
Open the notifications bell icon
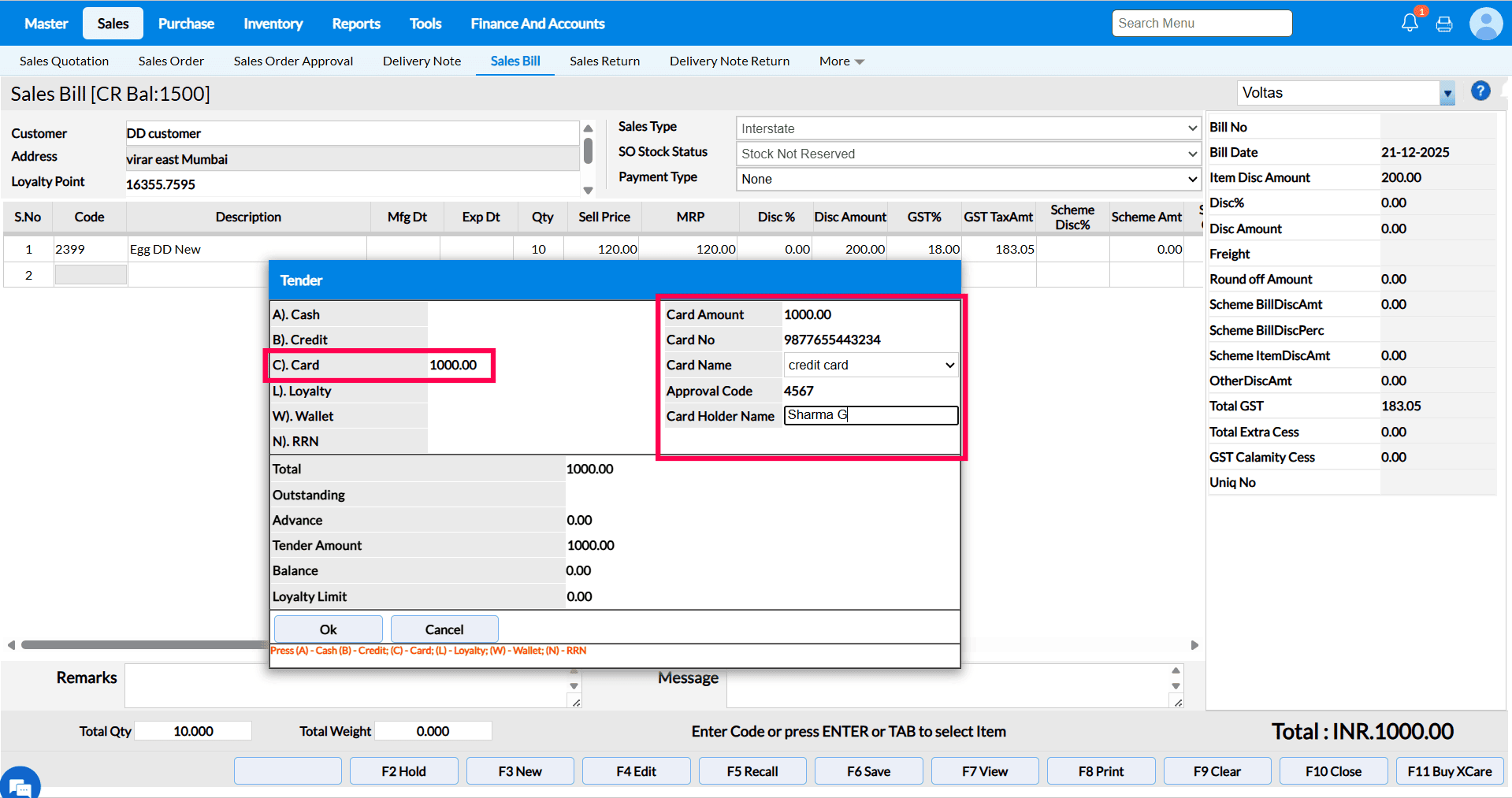[x=1410, y=23]
